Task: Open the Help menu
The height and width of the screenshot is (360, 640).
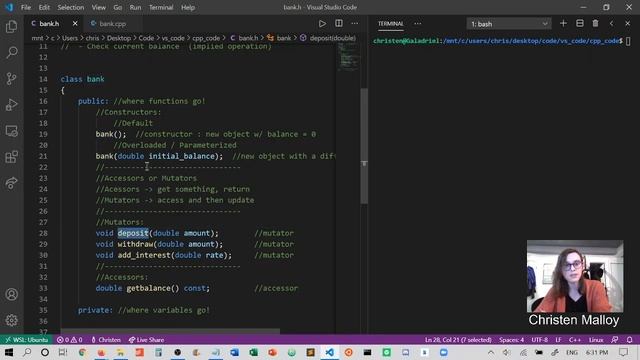Action: (x=188, y=7)
